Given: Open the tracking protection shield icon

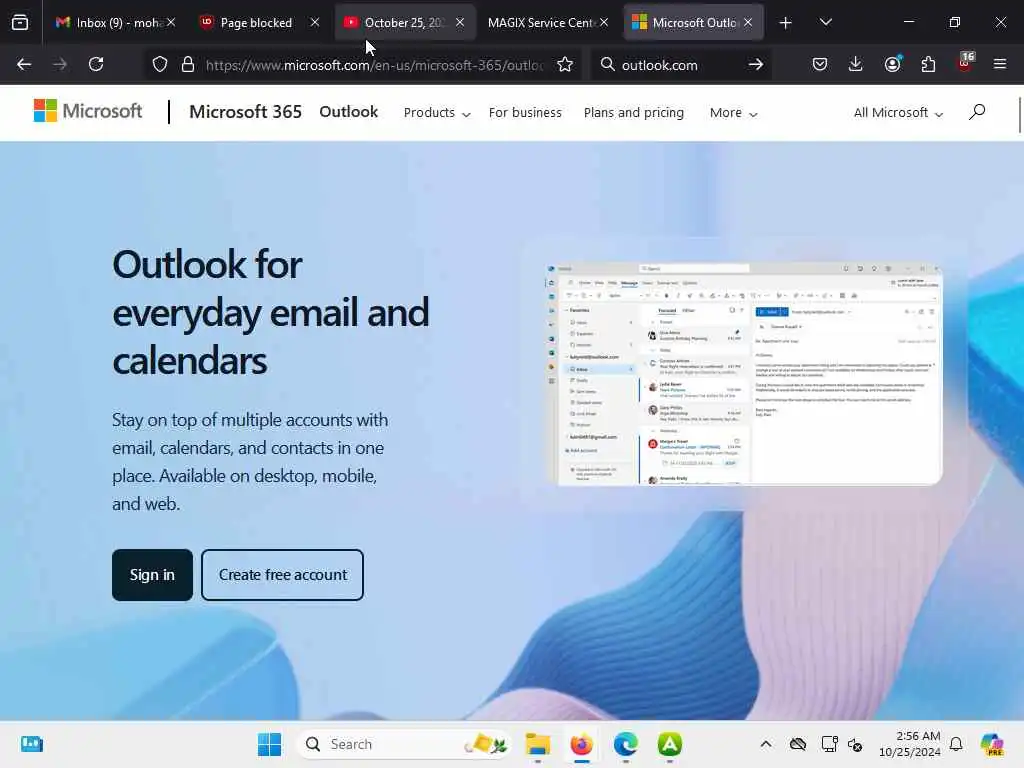Looking at the screenshot, I should pyautogui.click(x=160, y=65).
